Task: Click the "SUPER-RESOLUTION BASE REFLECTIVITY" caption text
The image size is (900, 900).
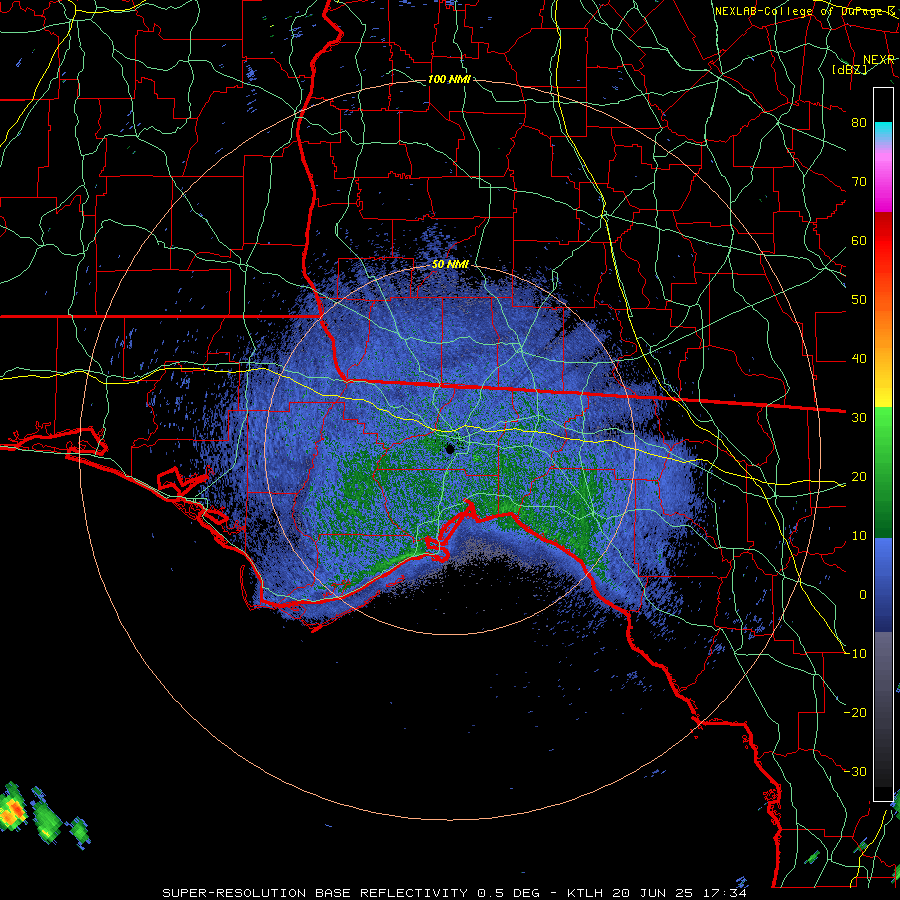Action: click(x=315, y=893)
